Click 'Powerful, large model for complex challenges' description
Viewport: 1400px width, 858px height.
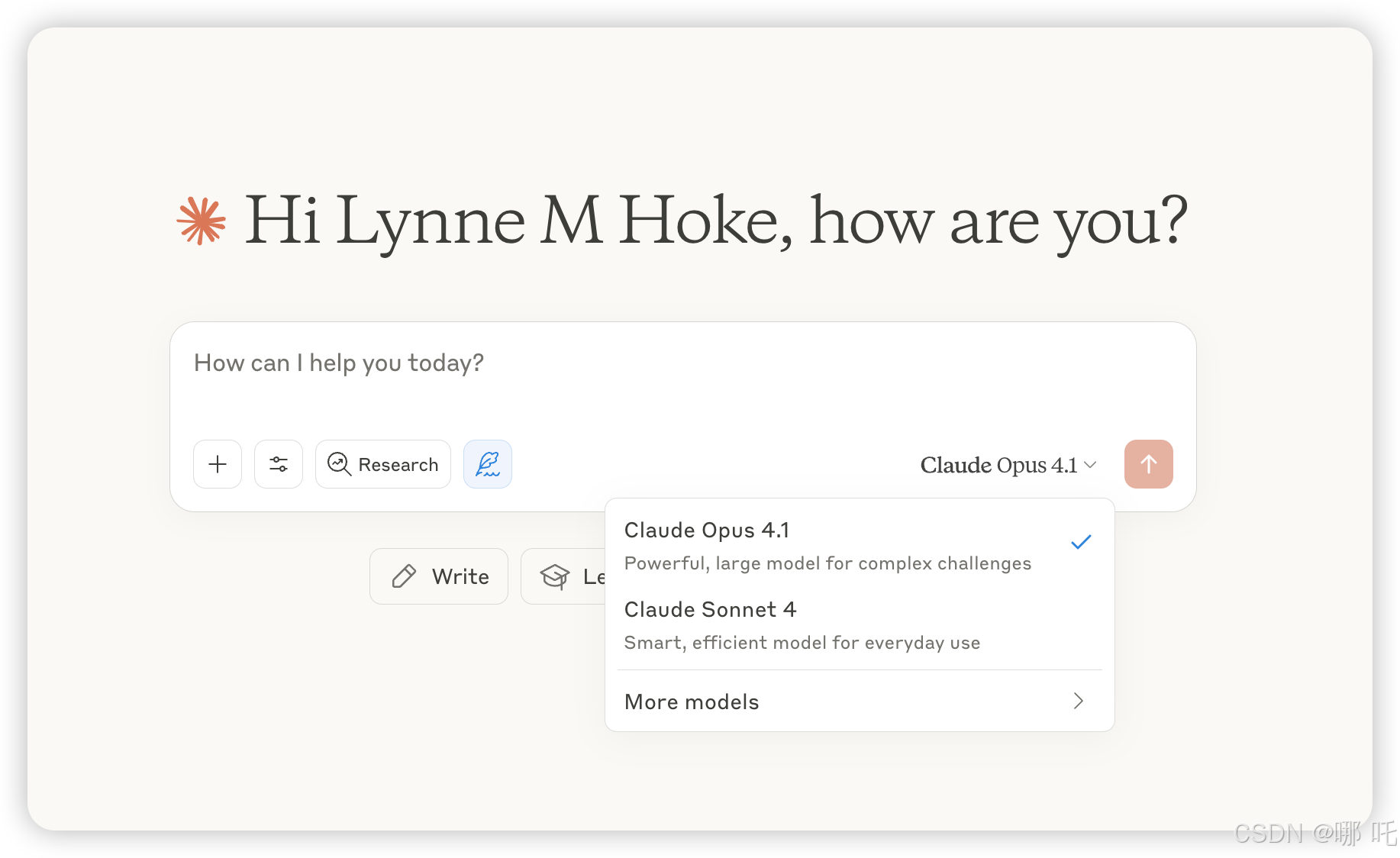[x=827, y=563]
